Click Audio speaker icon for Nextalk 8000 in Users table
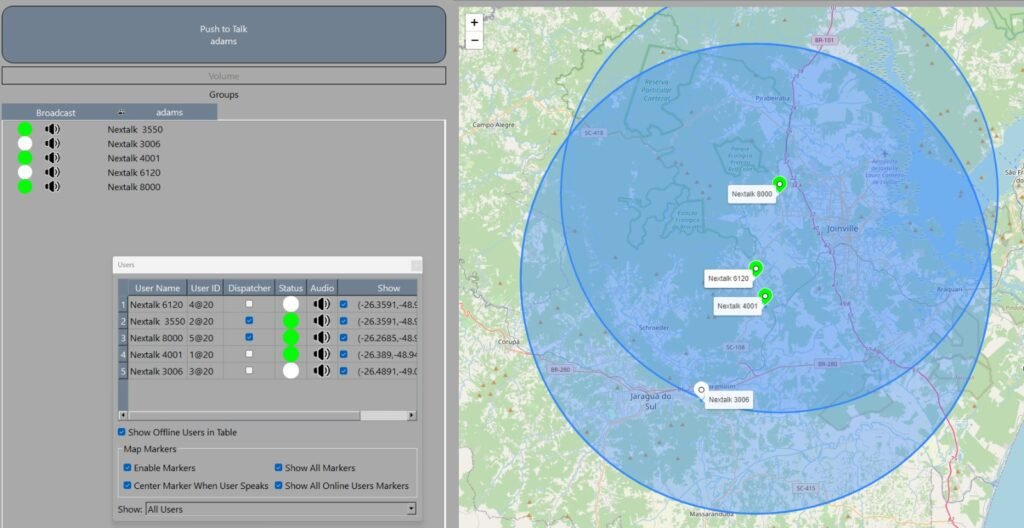This screenshot has width=1024, height=528. click(x=321, y=337)
